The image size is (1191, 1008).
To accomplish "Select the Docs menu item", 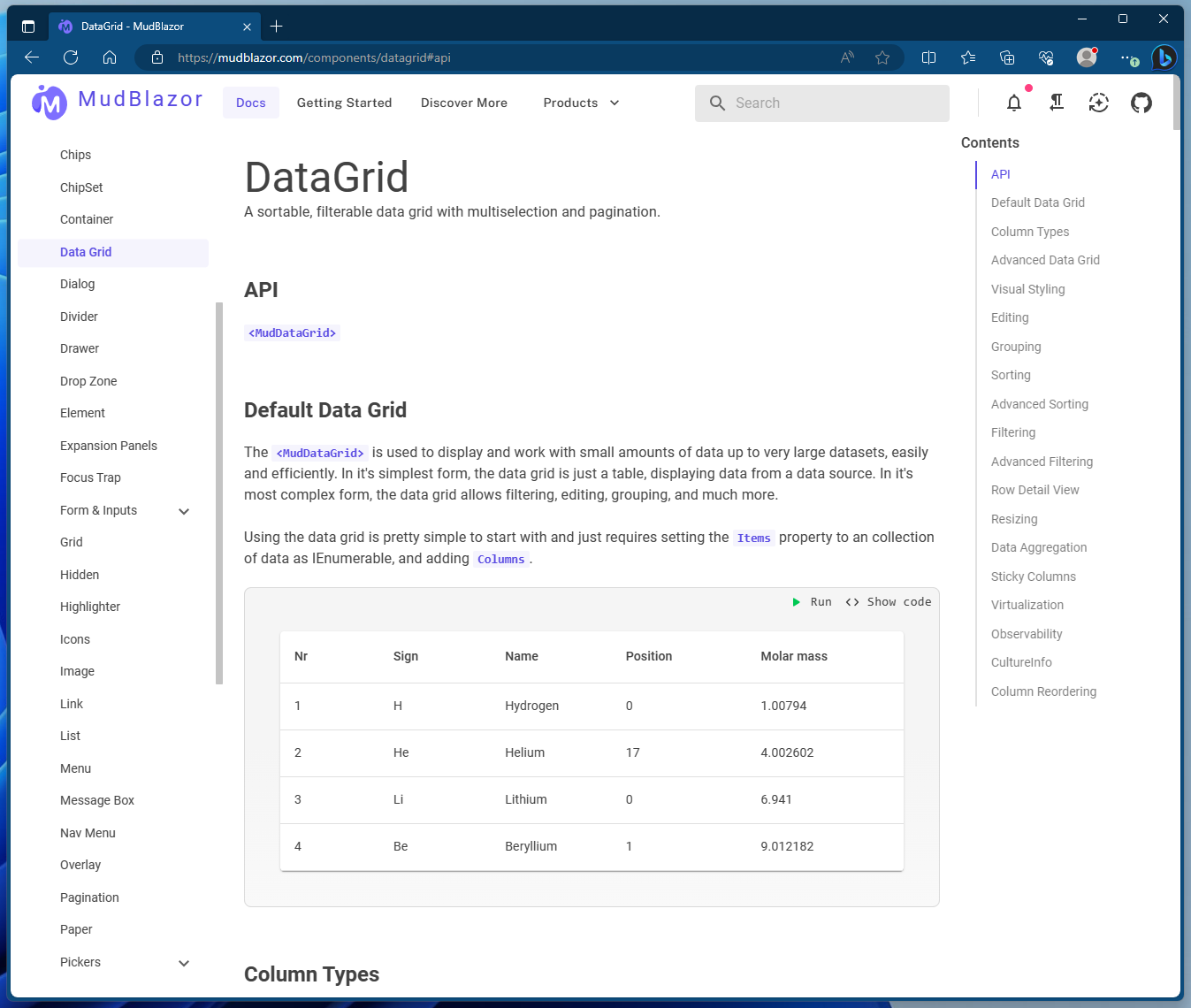I will point(250,103).
